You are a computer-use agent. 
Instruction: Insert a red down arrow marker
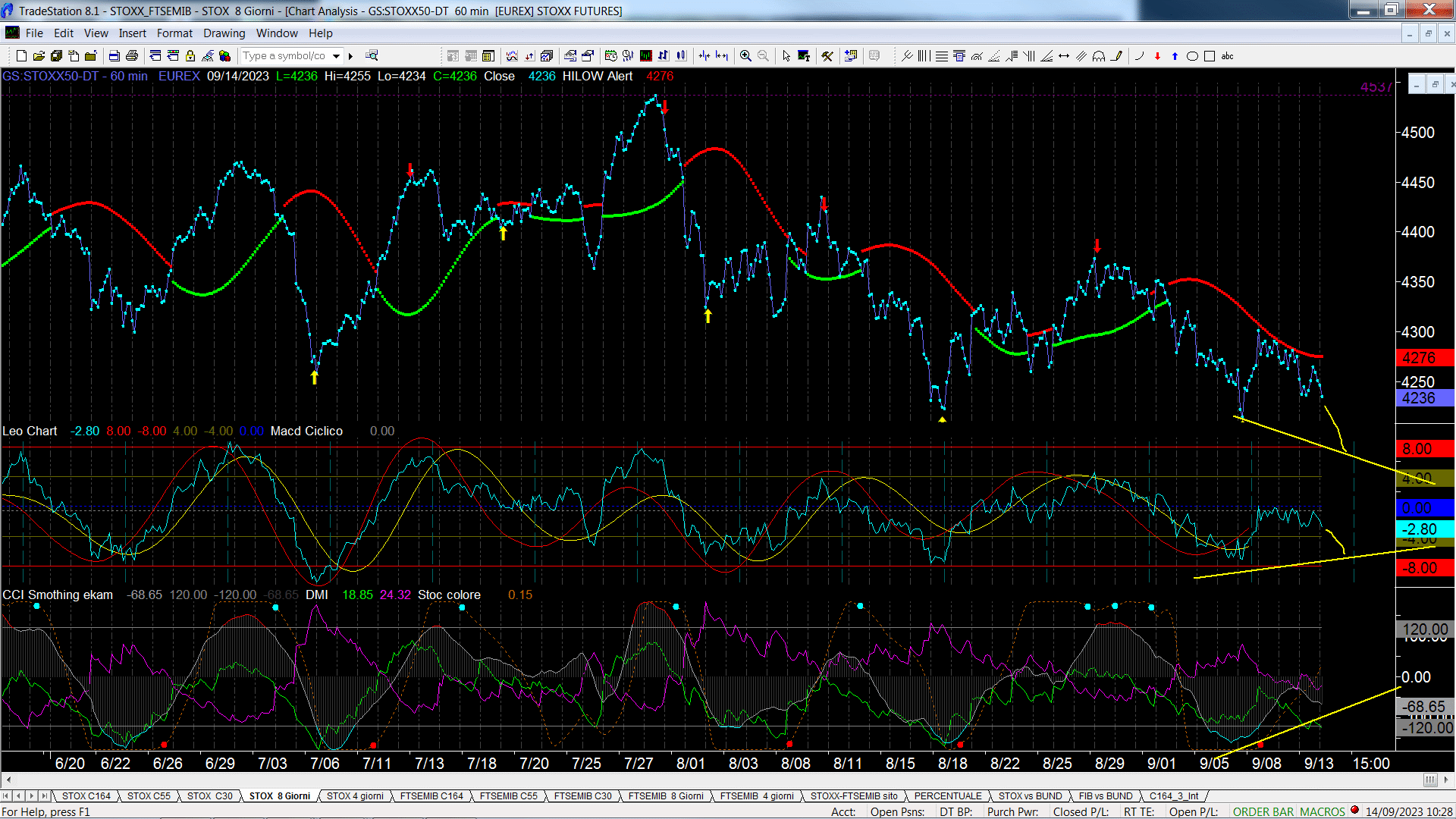pyautogui.click(x=1157, y=56)
